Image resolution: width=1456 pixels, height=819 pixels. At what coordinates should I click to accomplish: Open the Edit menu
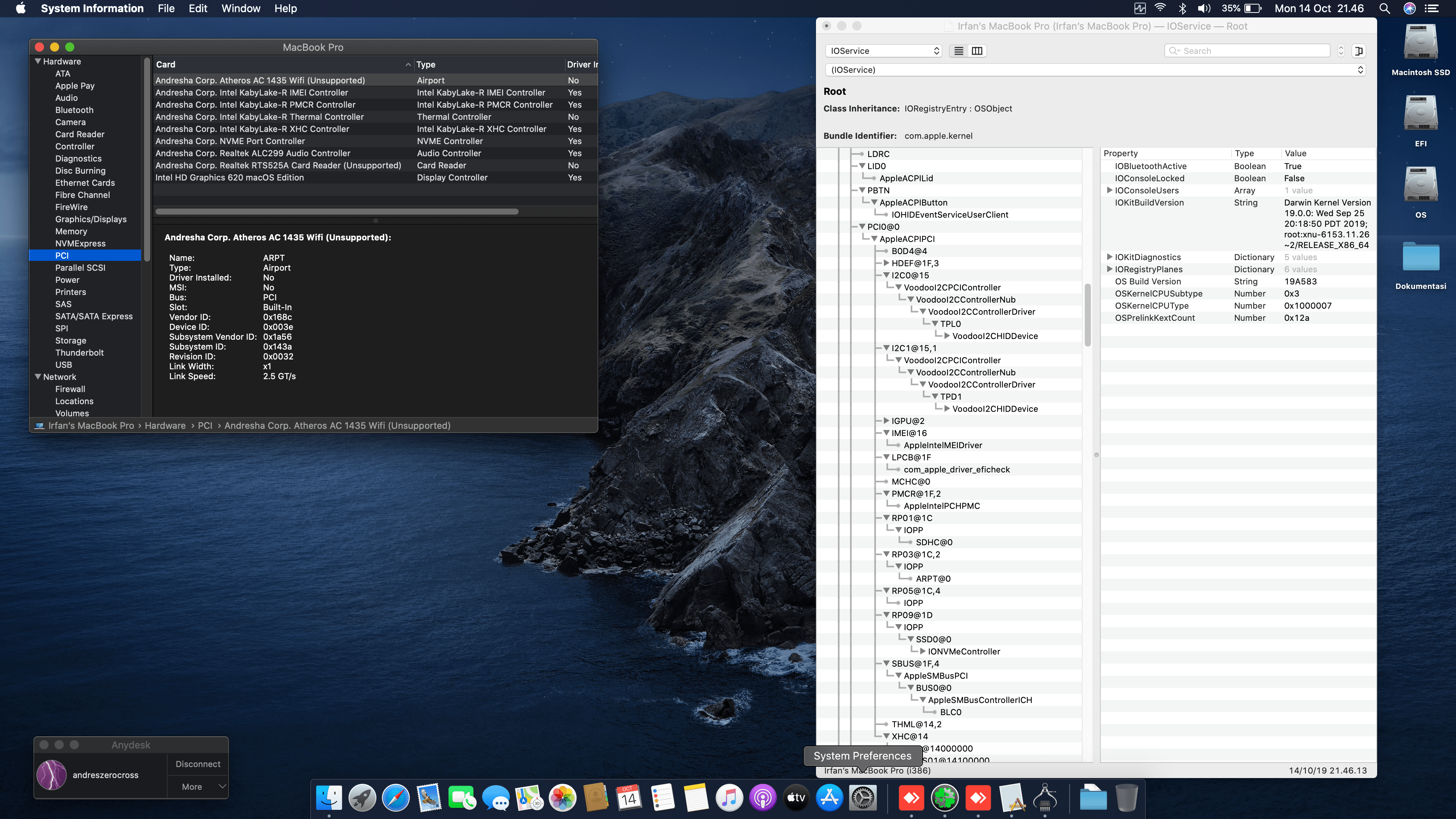198,8
